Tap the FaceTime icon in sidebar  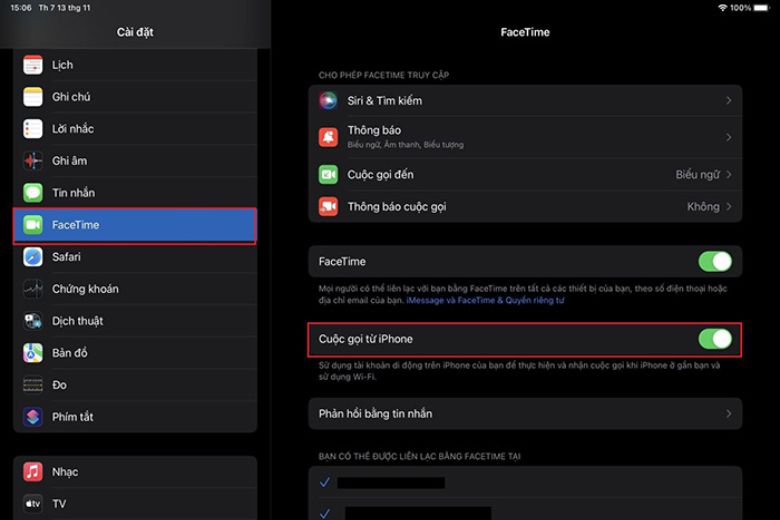(33, 225)
